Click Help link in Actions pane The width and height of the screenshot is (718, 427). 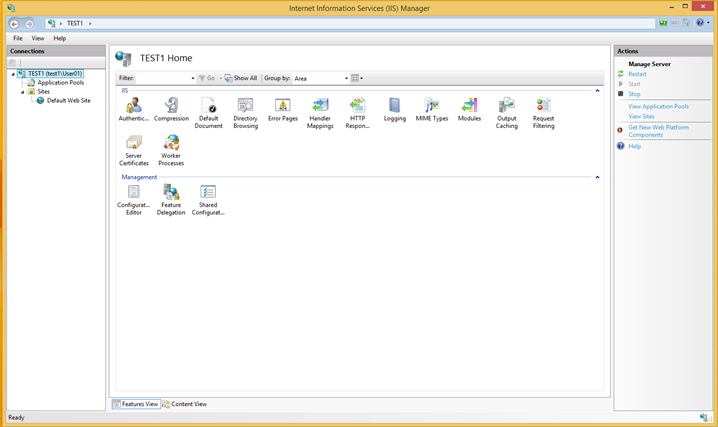[x=634, y=146]
